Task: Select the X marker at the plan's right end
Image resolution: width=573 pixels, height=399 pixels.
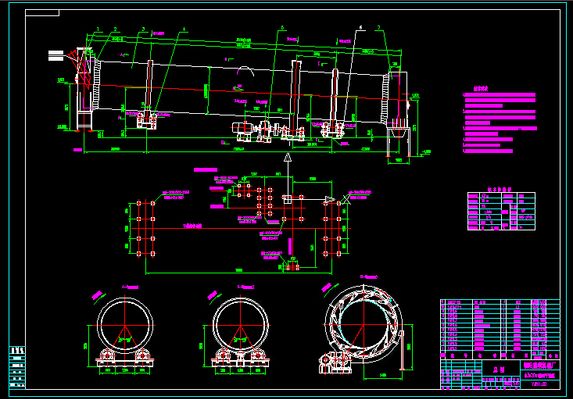Action: point(346,200)
